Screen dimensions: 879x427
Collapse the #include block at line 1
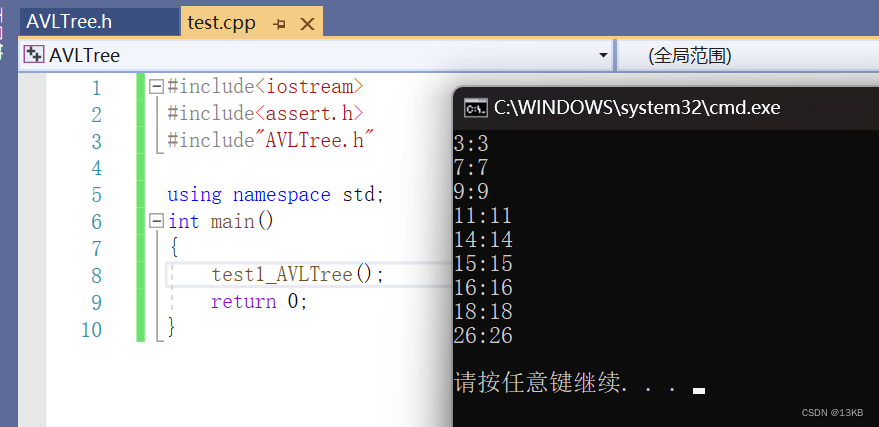(x=156, y=86)
